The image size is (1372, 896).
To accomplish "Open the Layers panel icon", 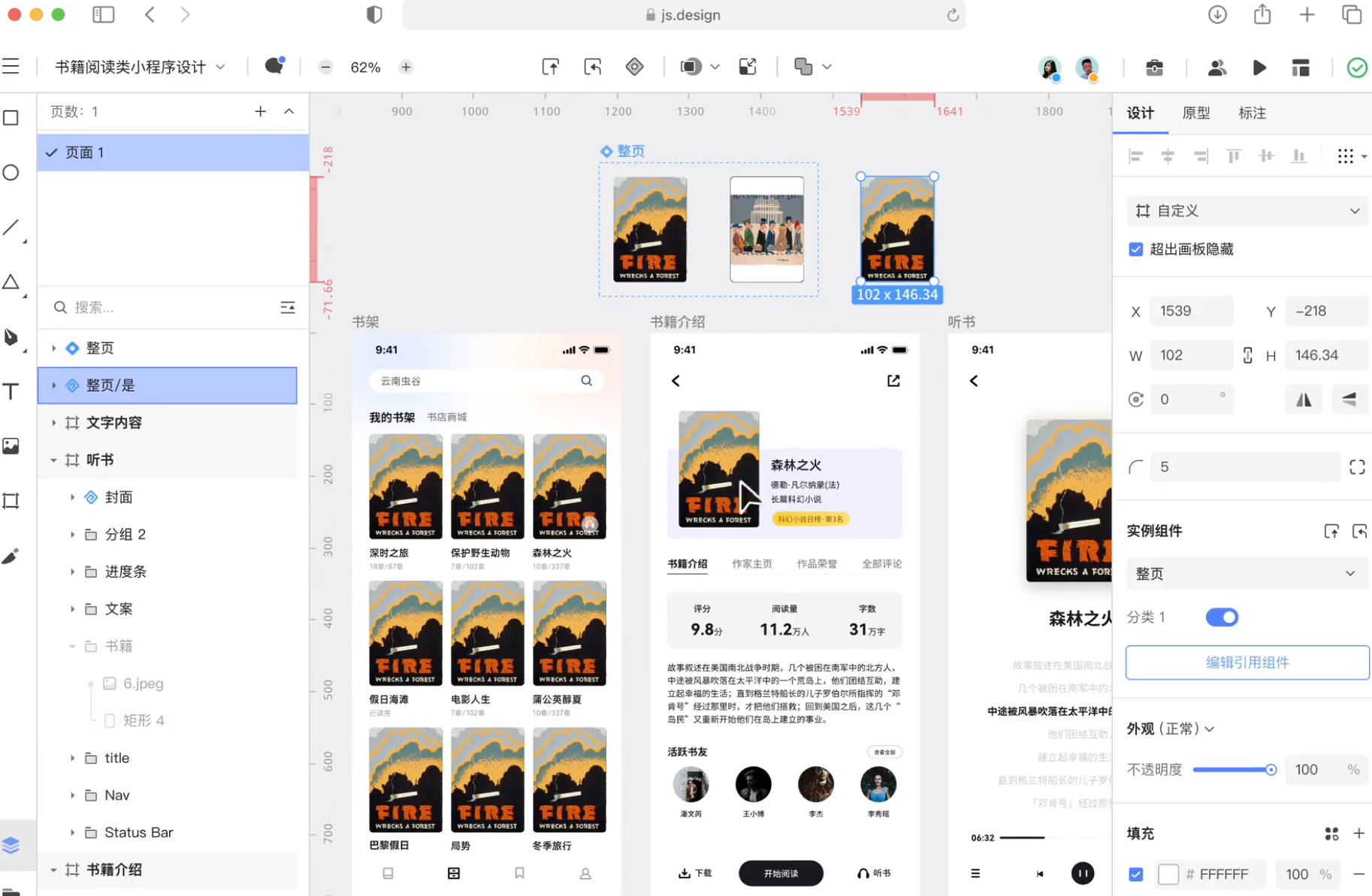I will pyautogui.click(x=11, y=845).
